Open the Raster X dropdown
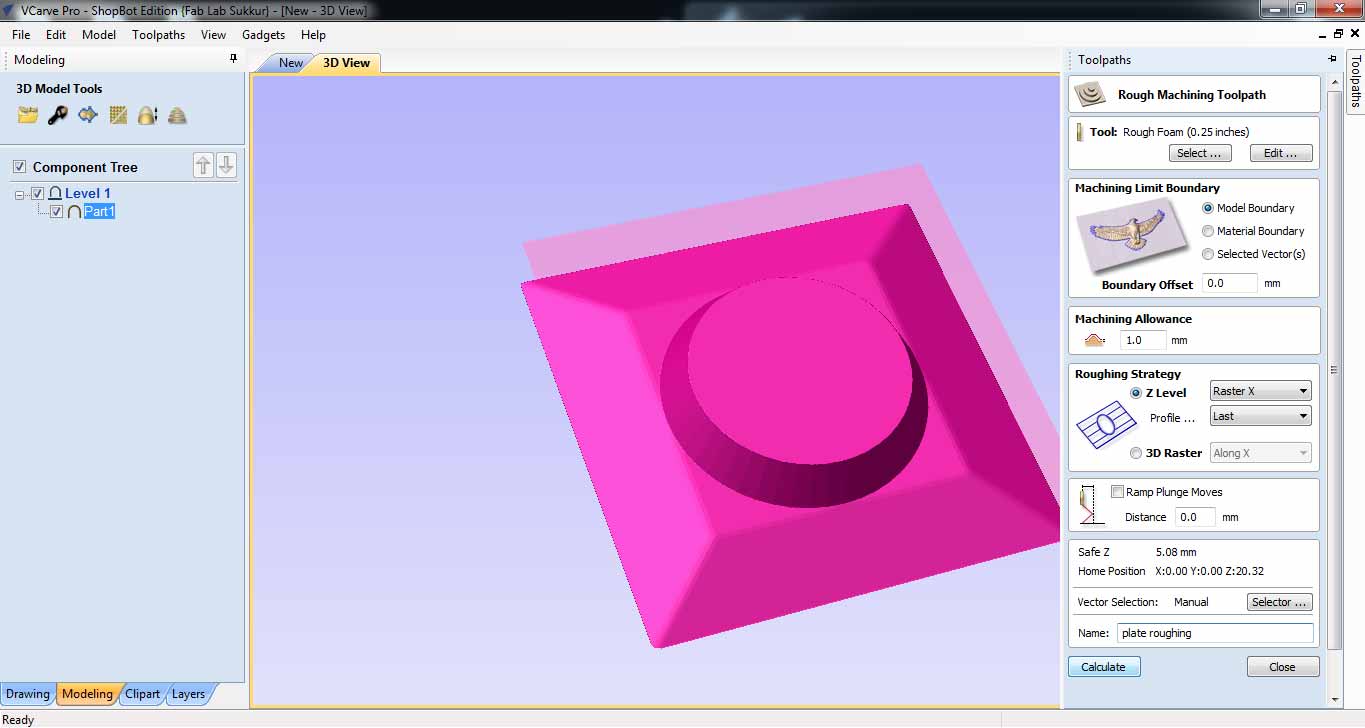This screenshot has height=728, width=1365. pyautogui.click(x=1260, y=391)
